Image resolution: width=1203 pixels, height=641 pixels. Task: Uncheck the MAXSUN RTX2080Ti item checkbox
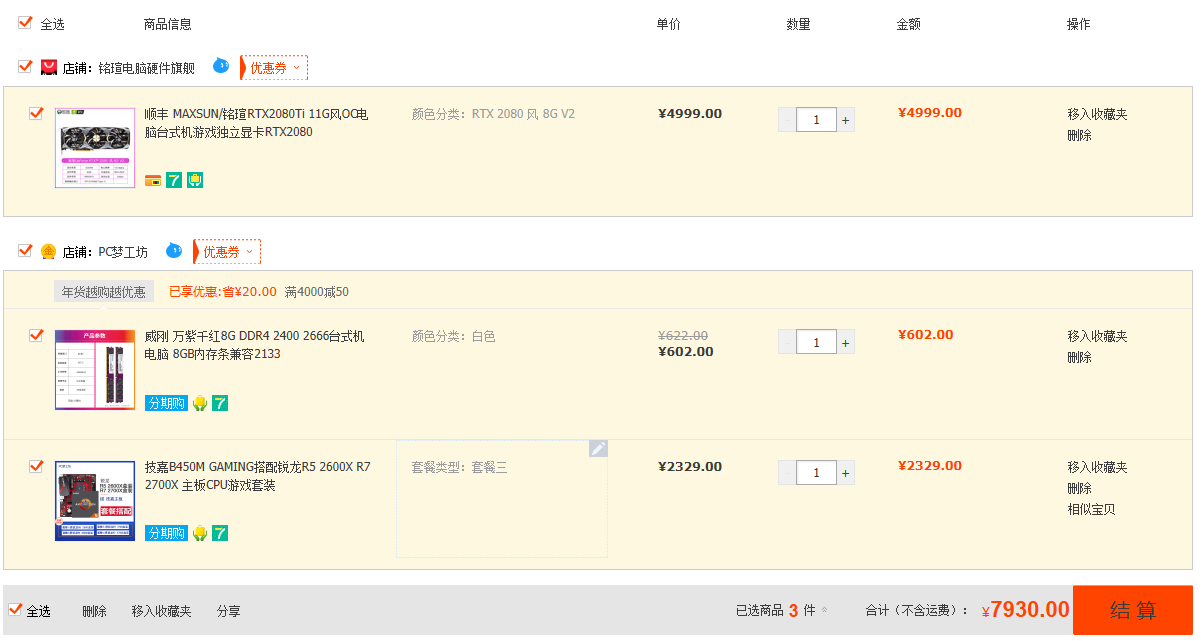pos(36,113)
